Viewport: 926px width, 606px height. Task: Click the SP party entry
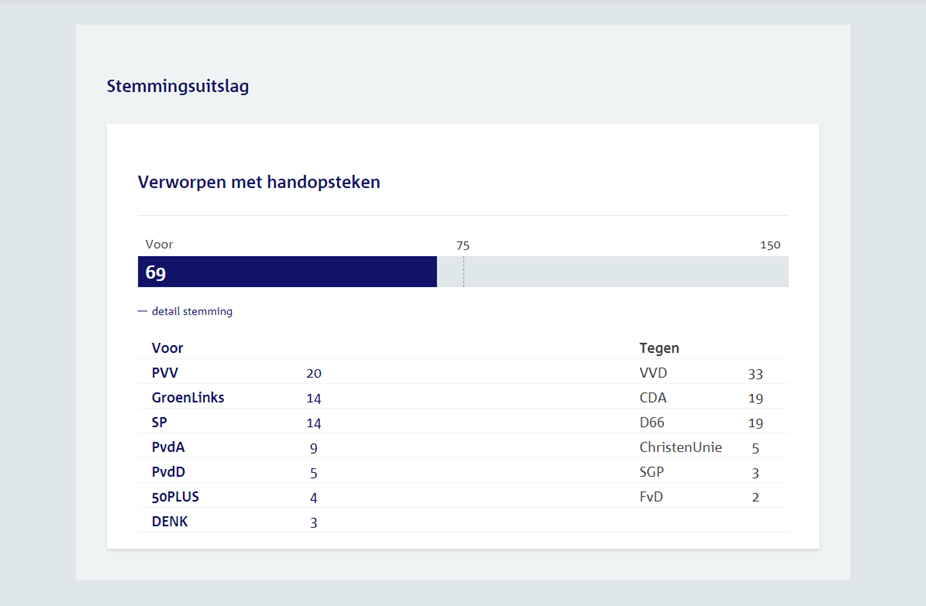pyautogui.click(x=159, y=422)
